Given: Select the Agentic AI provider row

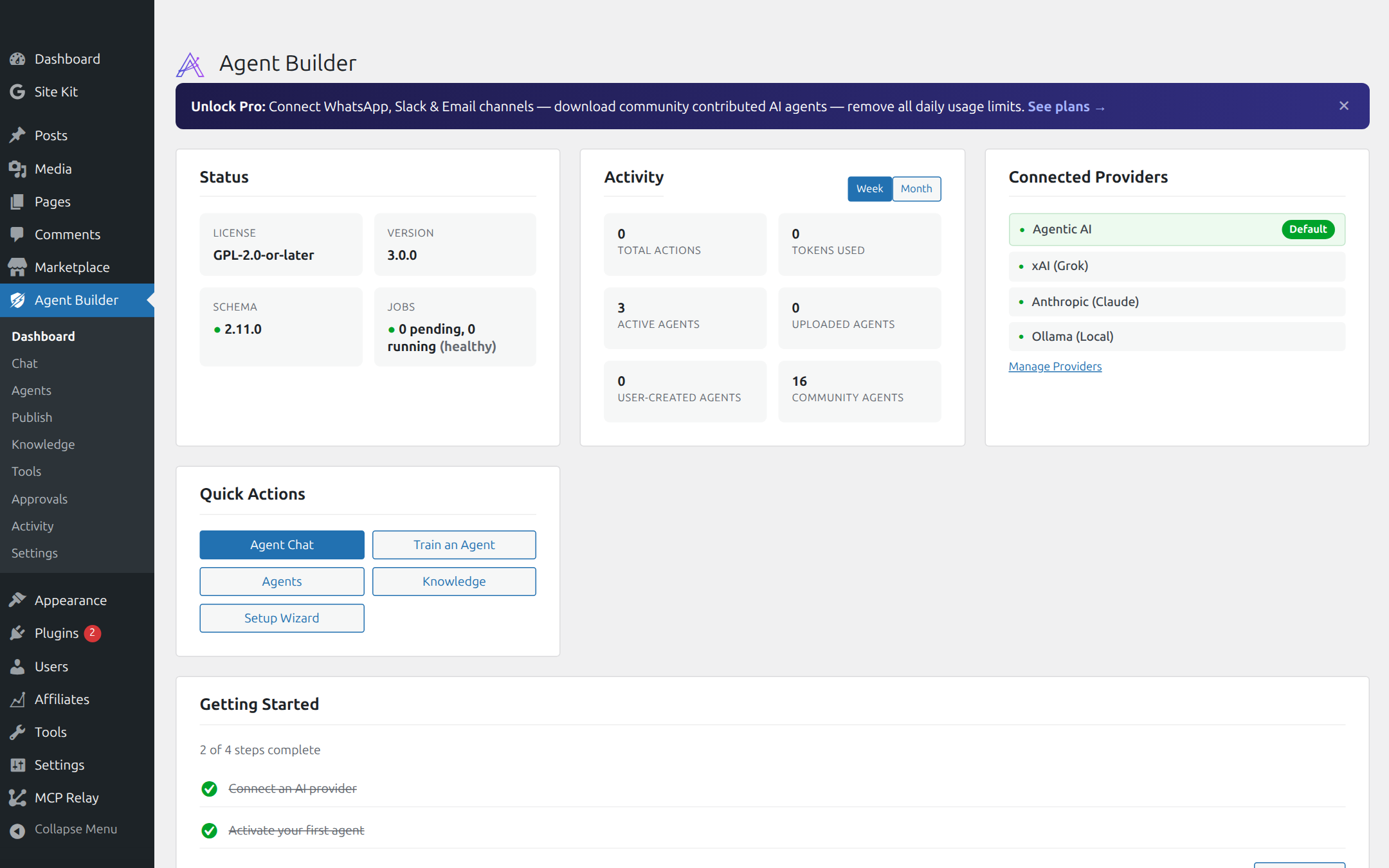Looking at the screenshot, I should (x=1177, y=230).
